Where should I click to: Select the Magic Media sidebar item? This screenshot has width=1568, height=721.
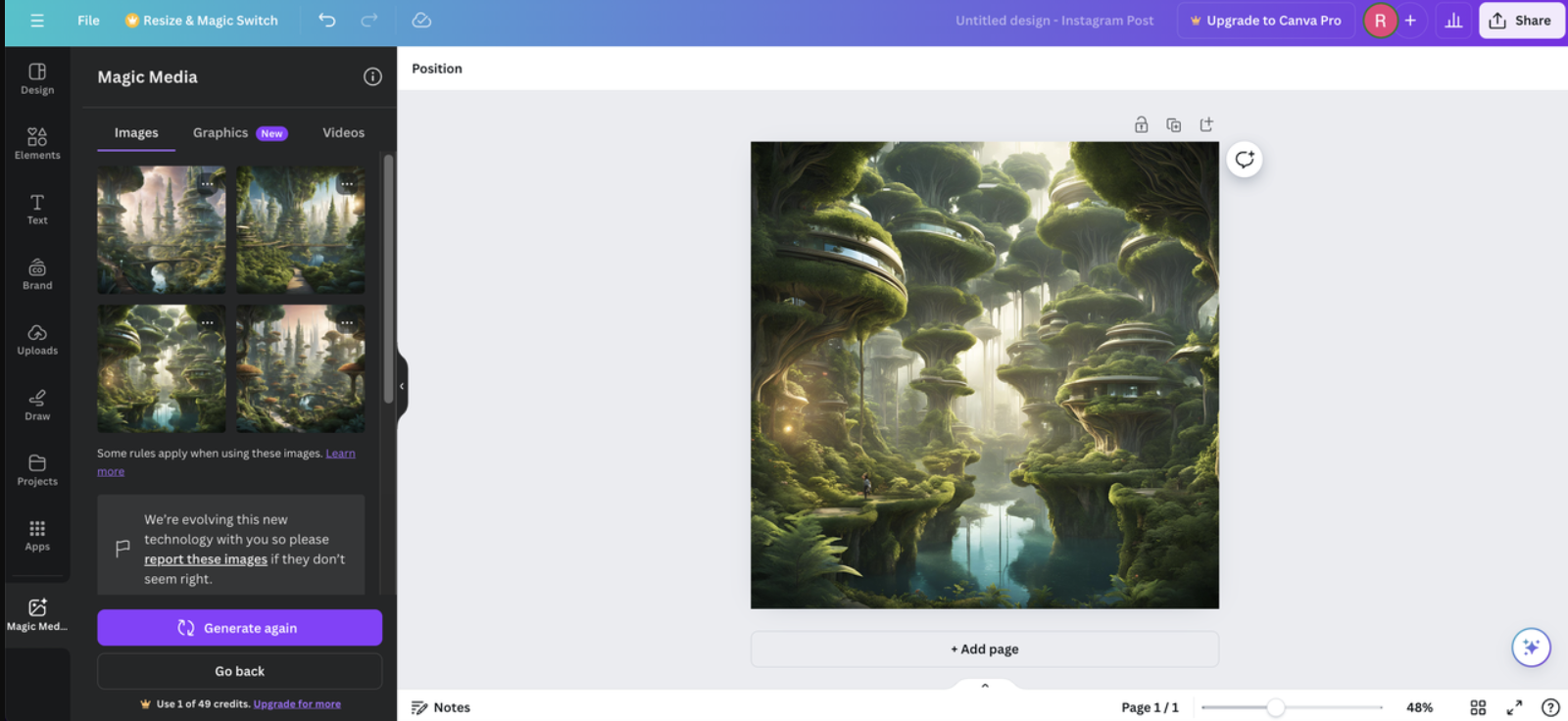tap(37, 614)
